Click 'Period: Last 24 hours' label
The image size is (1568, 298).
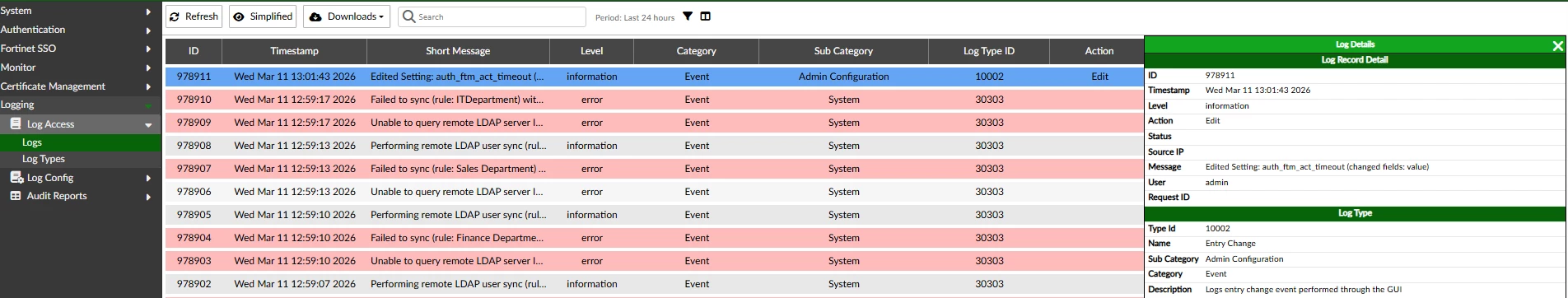[x=634, y=17]
